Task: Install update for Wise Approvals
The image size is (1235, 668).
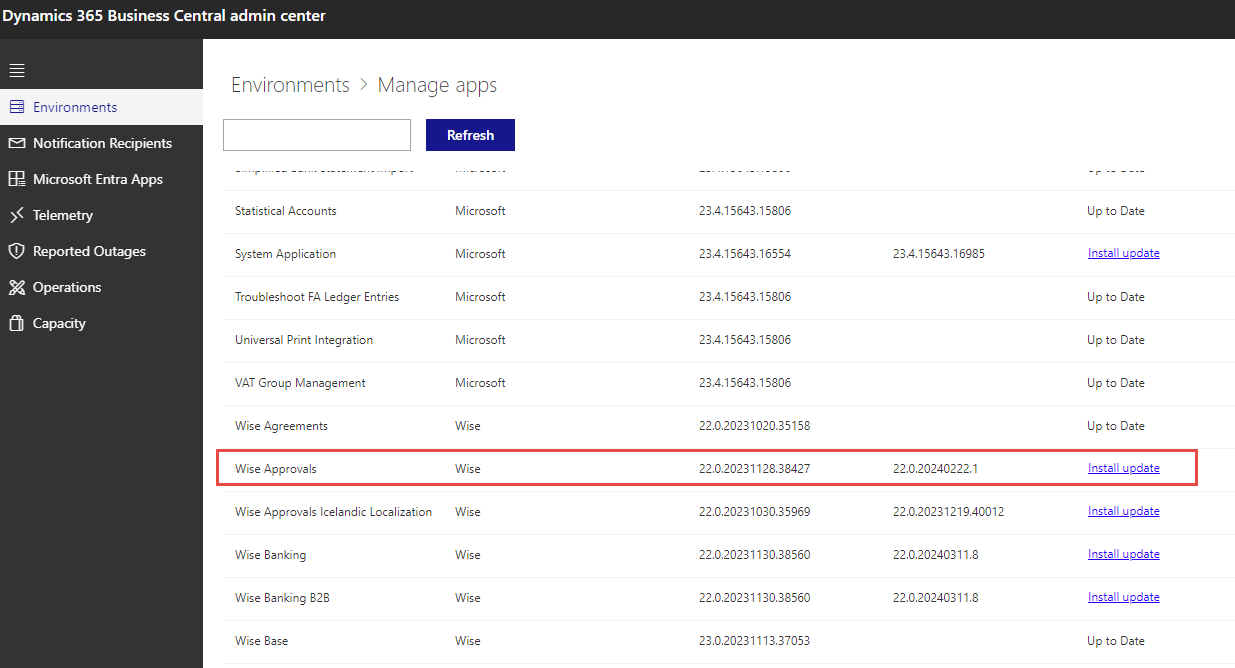Action: click(x=1123, y=468)
